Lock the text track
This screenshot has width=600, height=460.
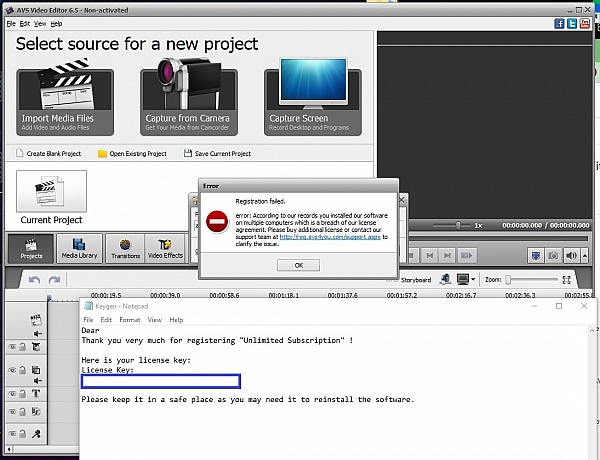23,393
